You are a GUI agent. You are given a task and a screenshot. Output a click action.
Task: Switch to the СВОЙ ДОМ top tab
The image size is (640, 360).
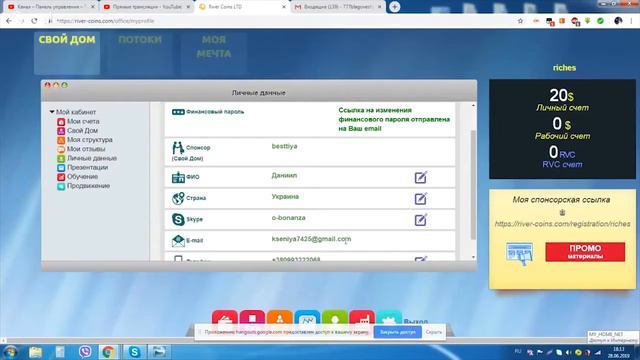click(67, 53)
